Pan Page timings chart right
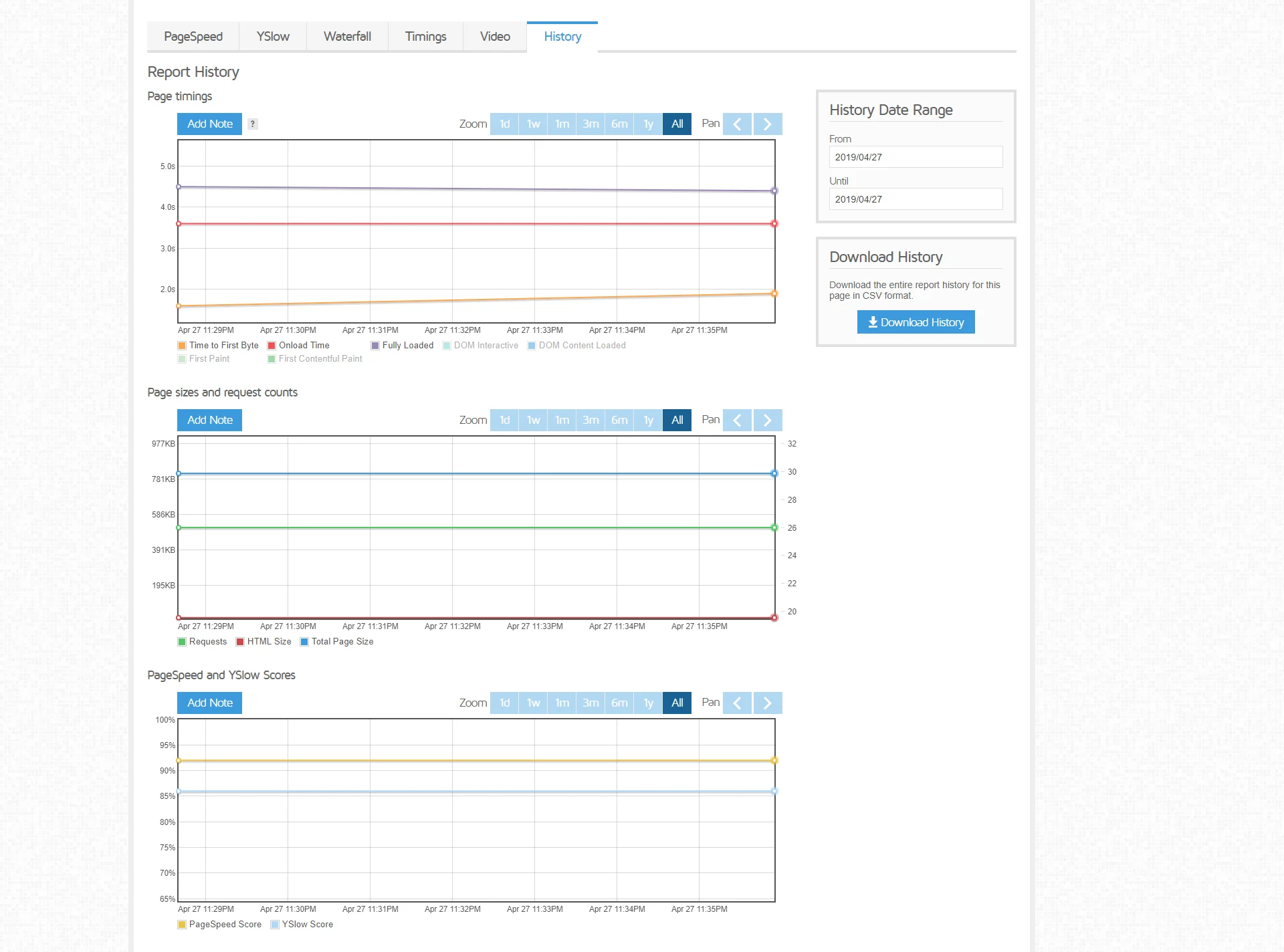Image resolution: width=1284 pixels, height=952 pixels. tap(767, 124)
